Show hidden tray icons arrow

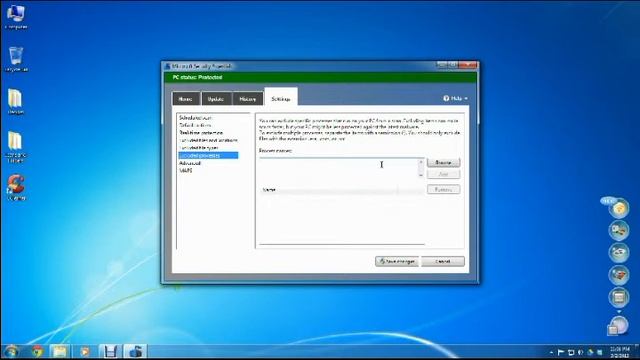pyautogui.click(x=551, y=352)
